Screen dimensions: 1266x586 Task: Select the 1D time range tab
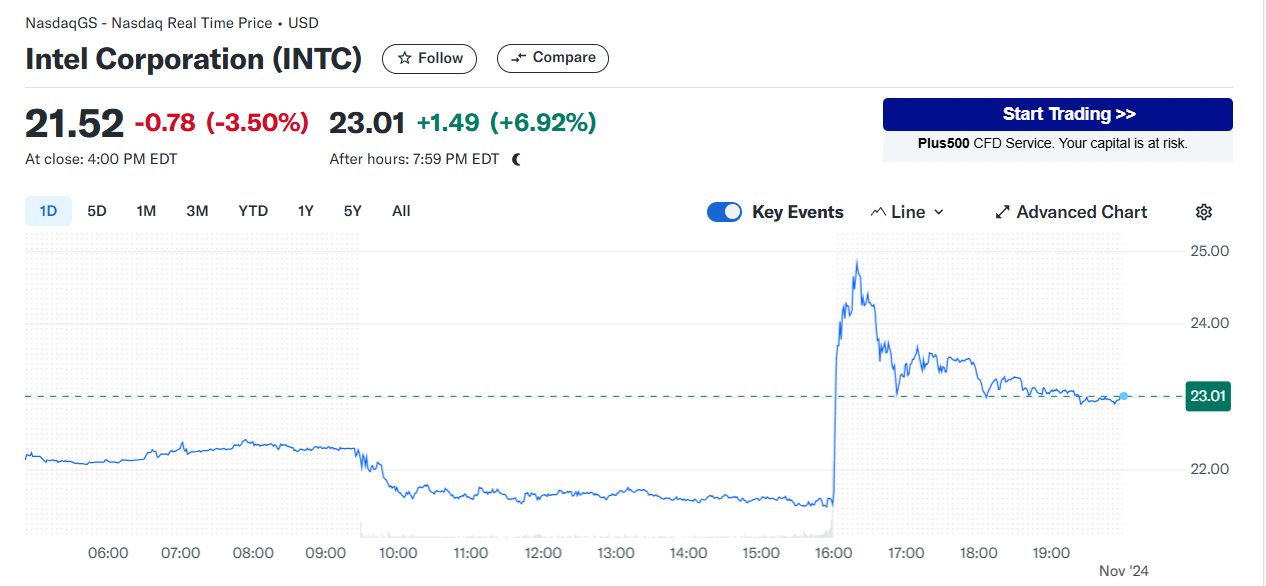[48, 211]
